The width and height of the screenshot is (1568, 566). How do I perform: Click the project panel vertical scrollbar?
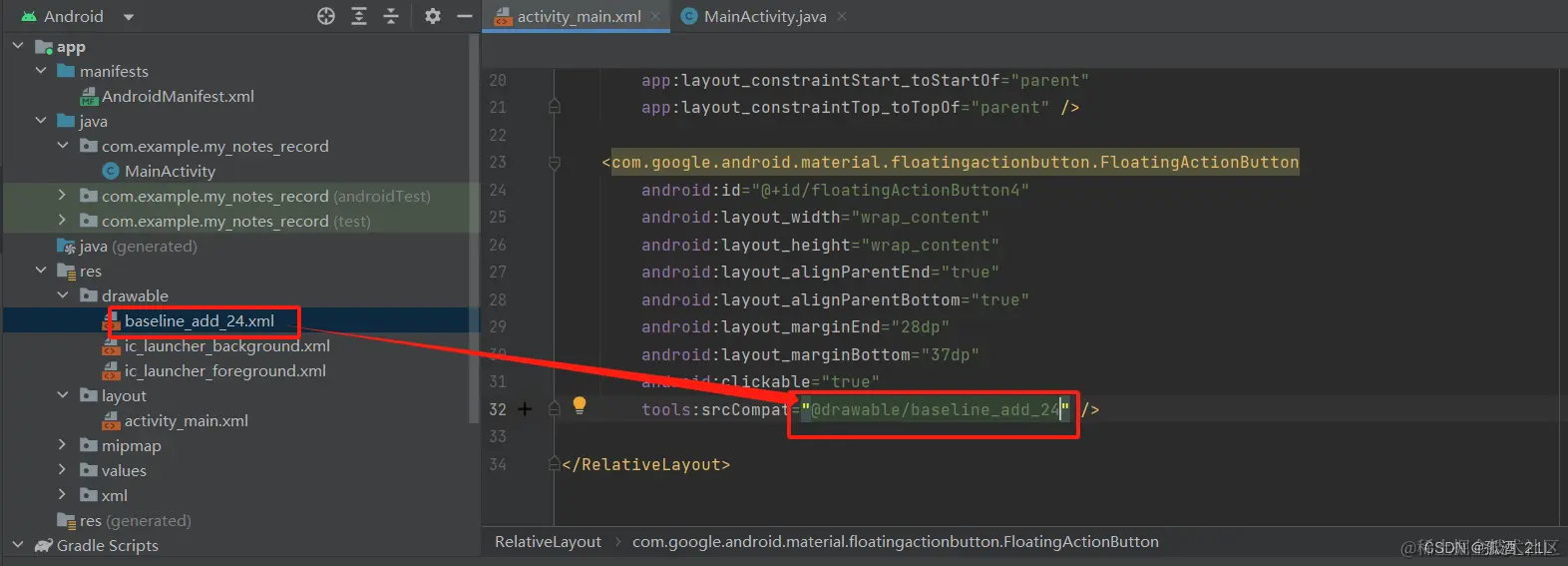(474, 230)
